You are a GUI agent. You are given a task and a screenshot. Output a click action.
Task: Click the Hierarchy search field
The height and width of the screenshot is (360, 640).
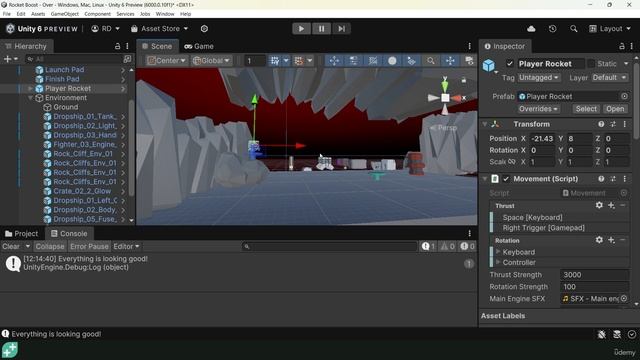73,59
